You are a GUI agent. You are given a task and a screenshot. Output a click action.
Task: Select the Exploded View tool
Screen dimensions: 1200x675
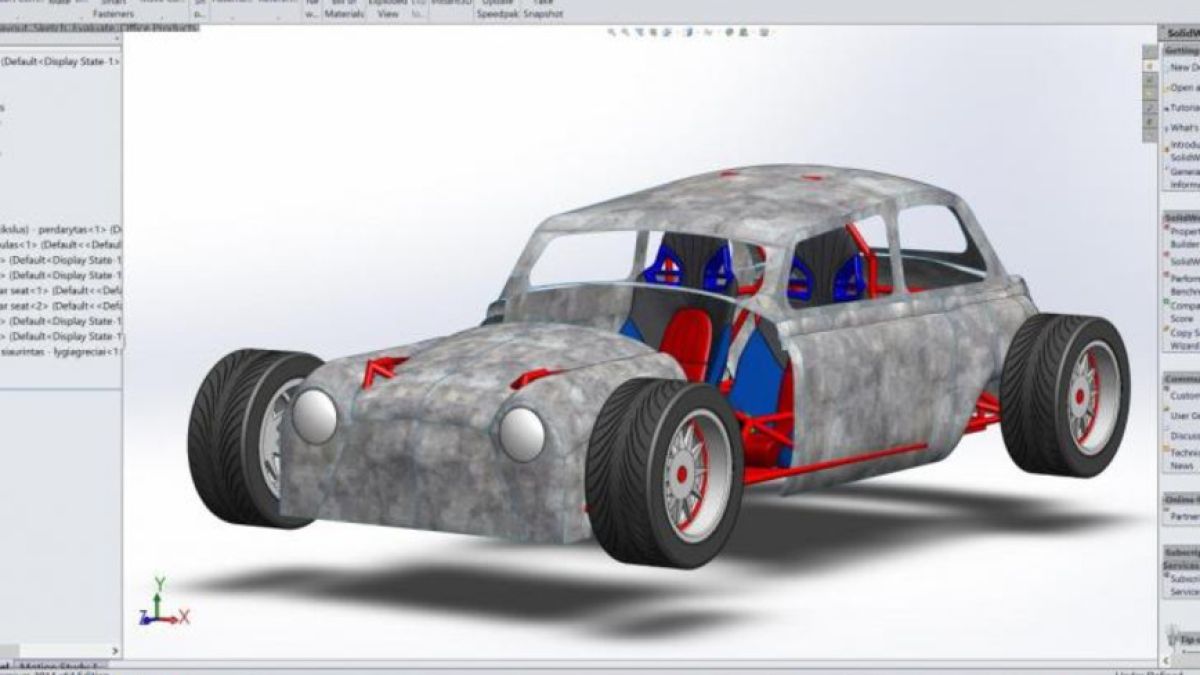(388, 9)
